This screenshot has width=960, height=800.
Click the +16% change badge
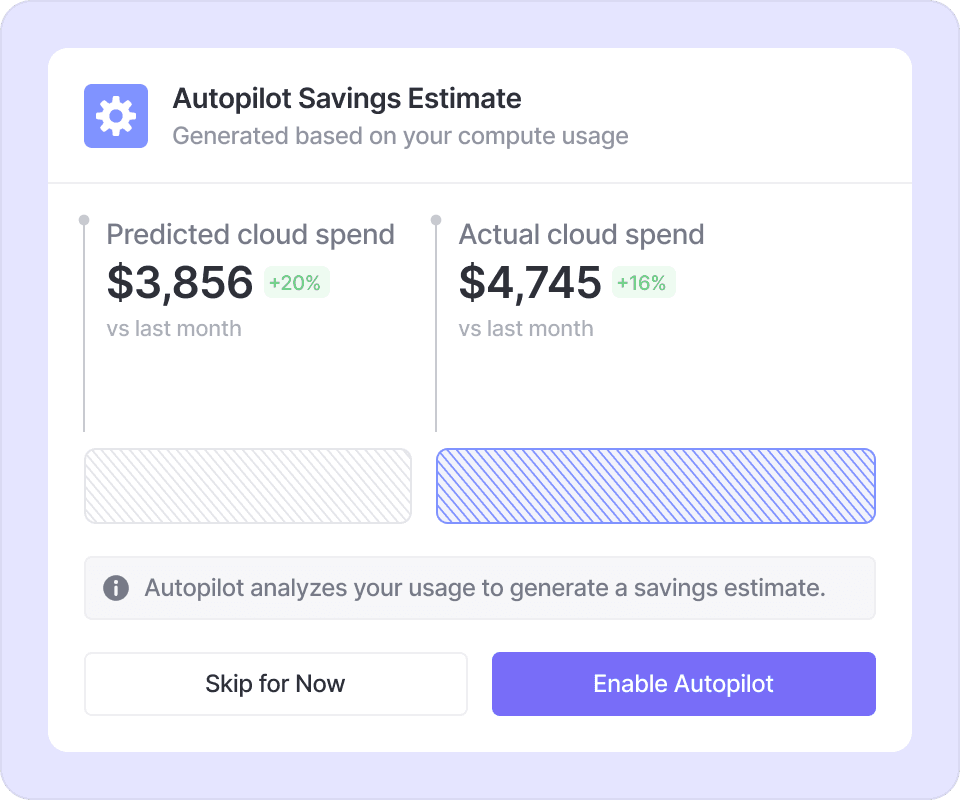pyautogui.click(x=642, y=283)
